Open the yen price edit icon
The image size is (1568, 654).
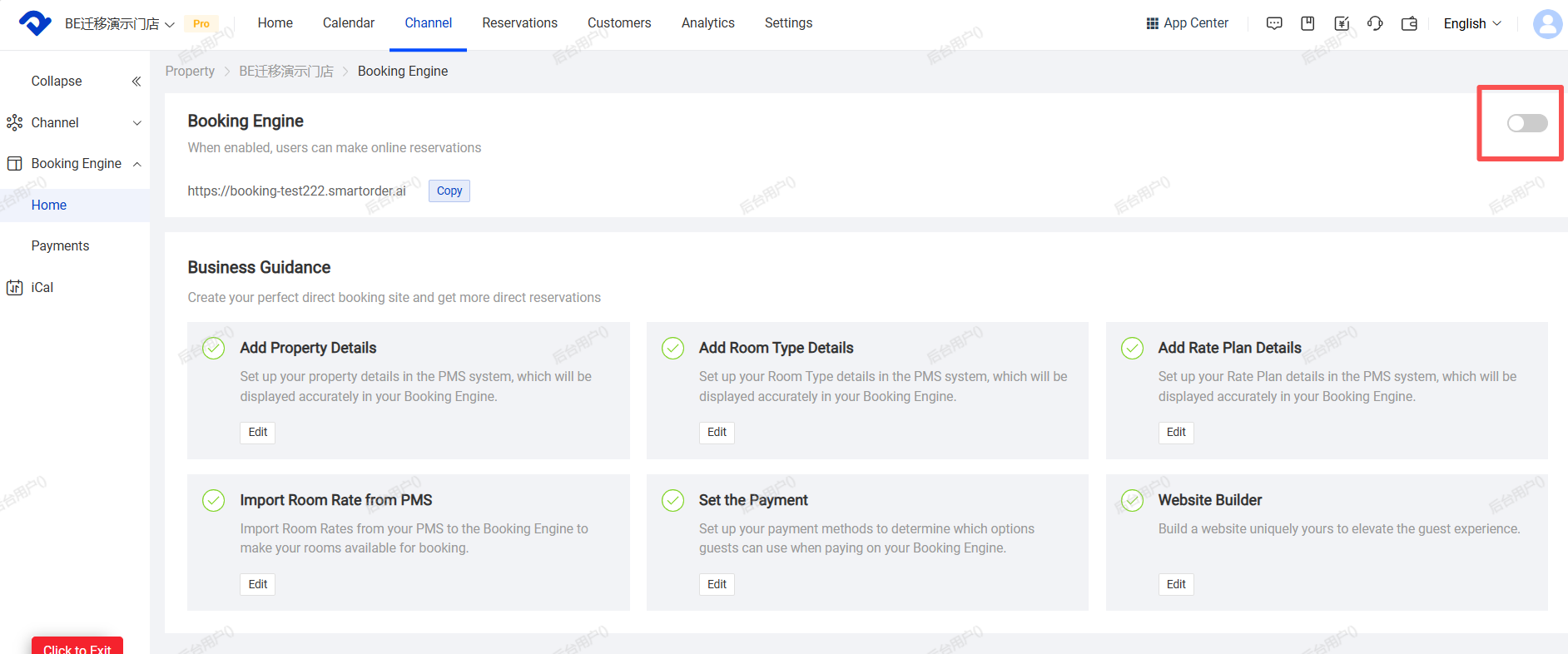click(1342, 23)
